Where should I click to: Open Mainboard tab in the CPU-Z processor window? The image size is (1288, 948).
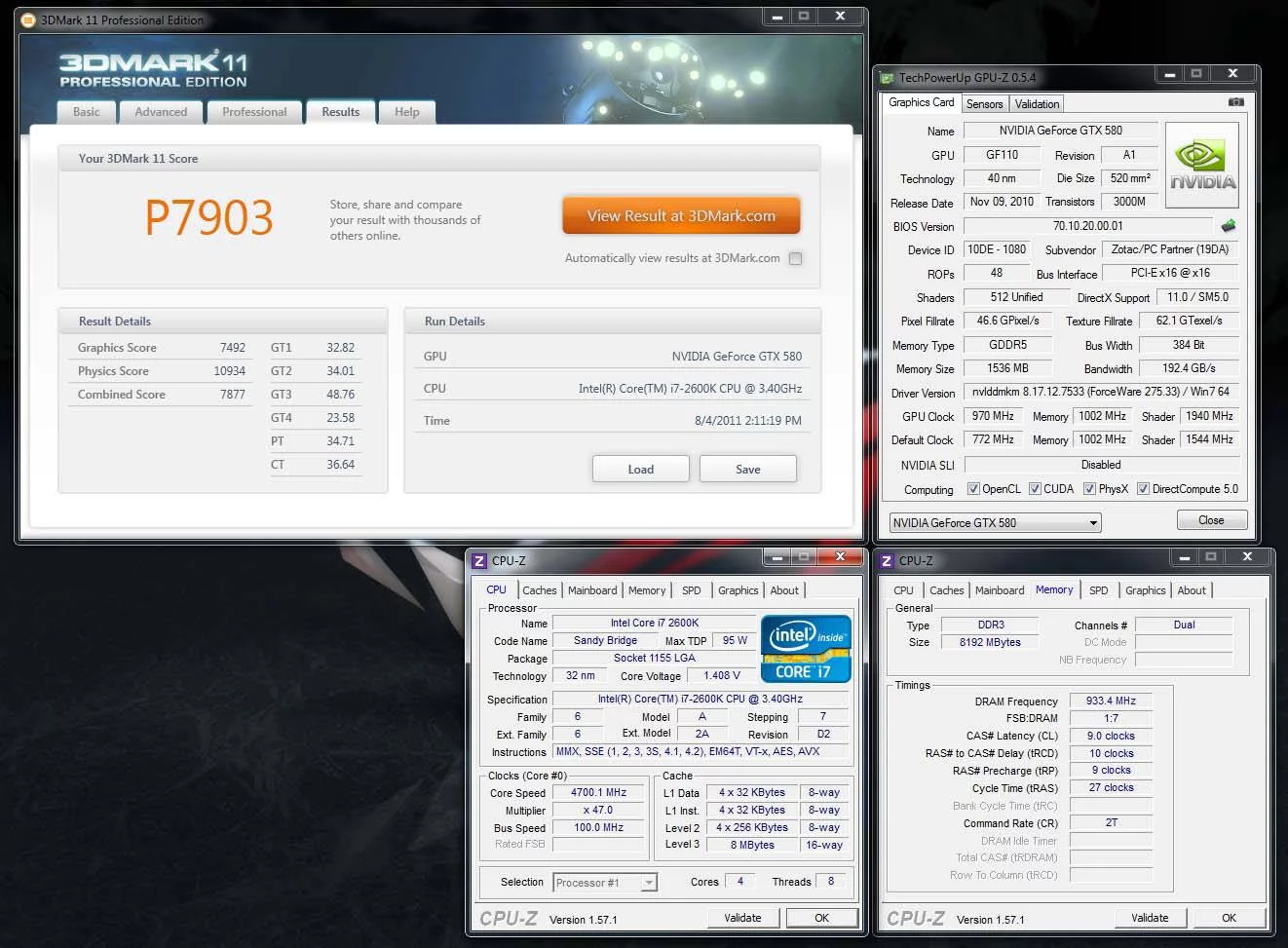tap(592, 590)
